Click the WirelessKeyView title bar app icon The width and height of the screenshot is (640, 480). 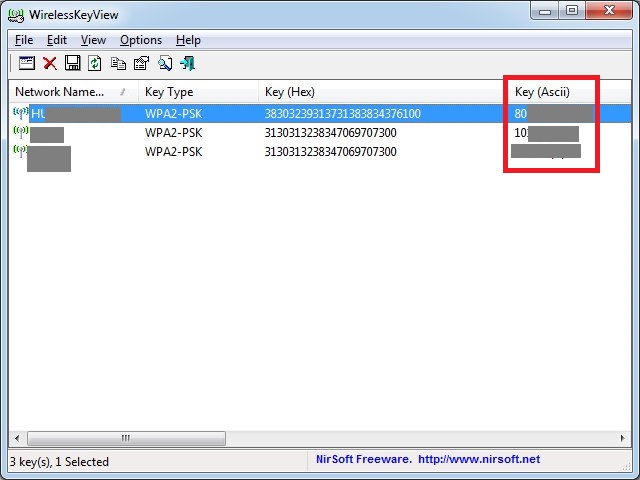pyautogui.click(x=16, y=15)
